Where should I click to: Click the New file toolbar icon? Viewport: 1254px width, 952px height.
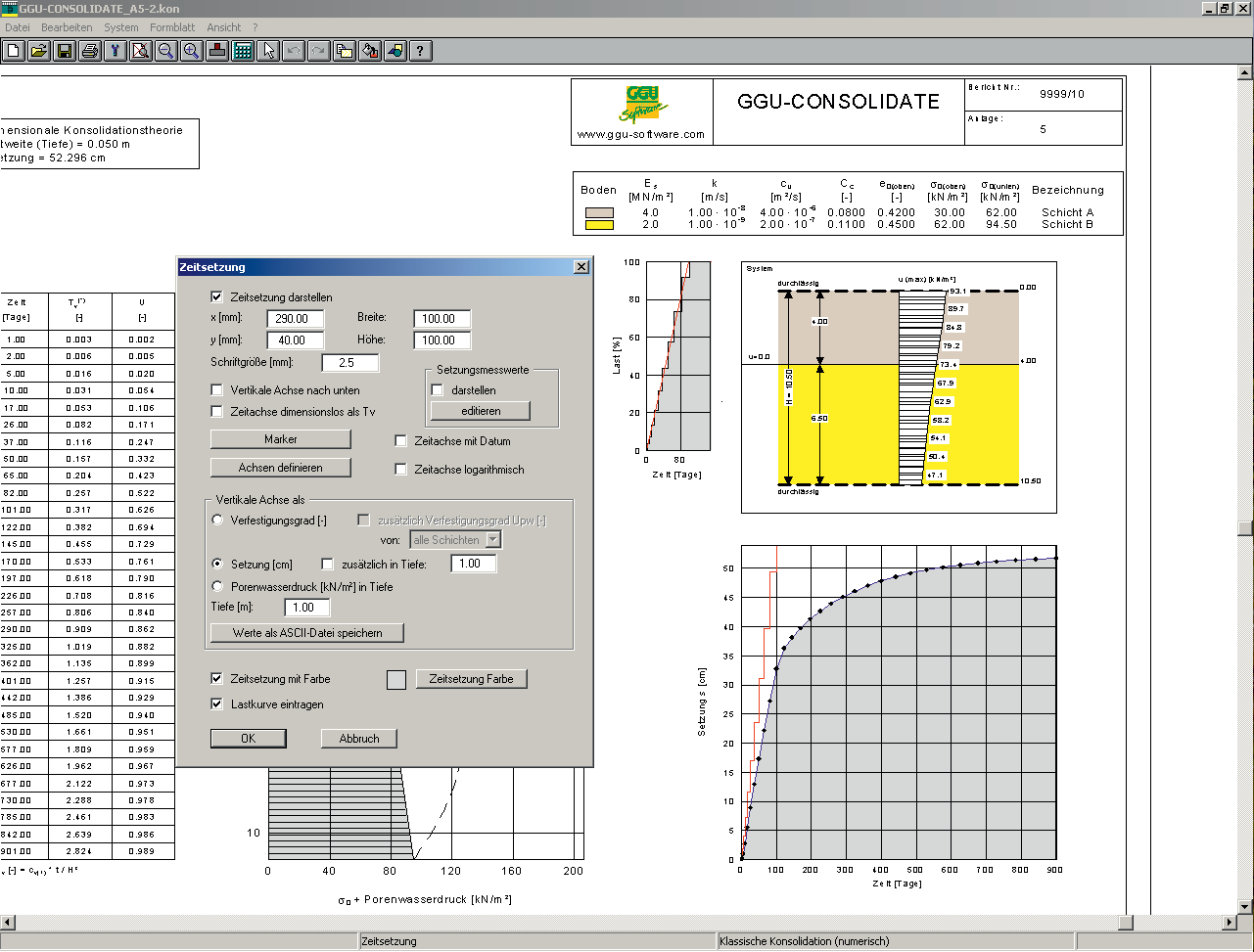pos(13,51)
